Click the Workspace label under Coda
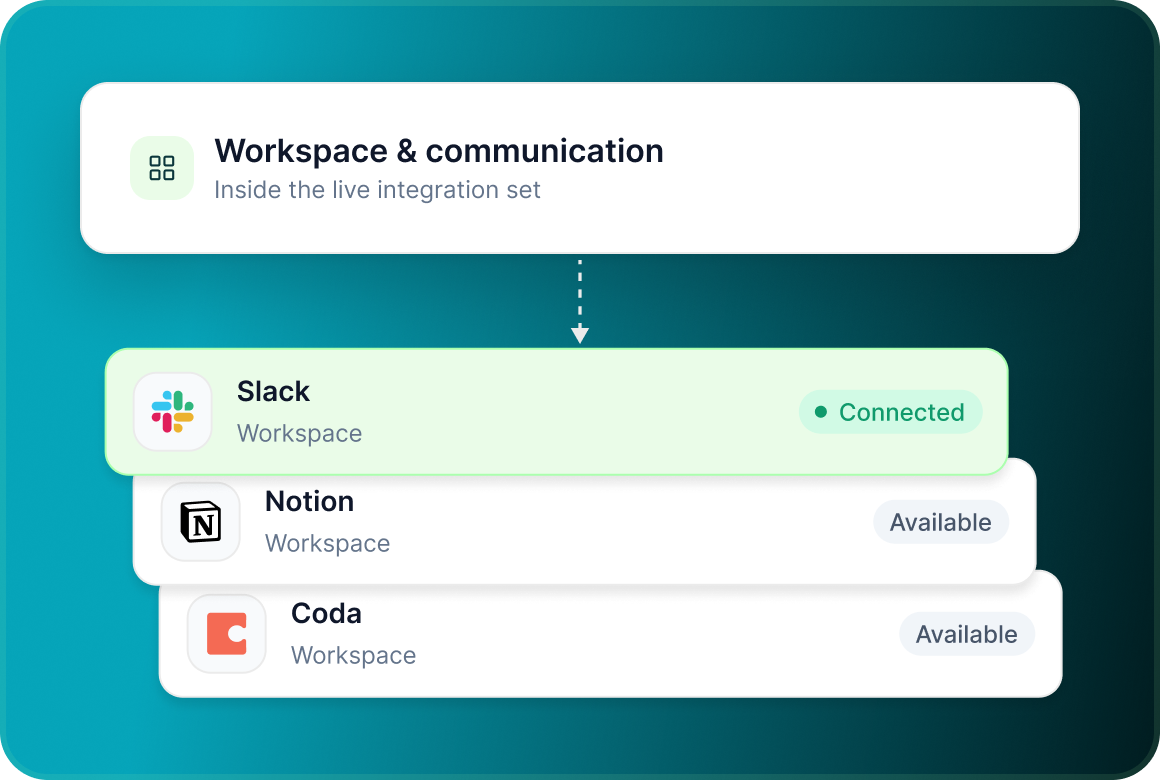Viewport: 1160px width, 780px height. 354,656
